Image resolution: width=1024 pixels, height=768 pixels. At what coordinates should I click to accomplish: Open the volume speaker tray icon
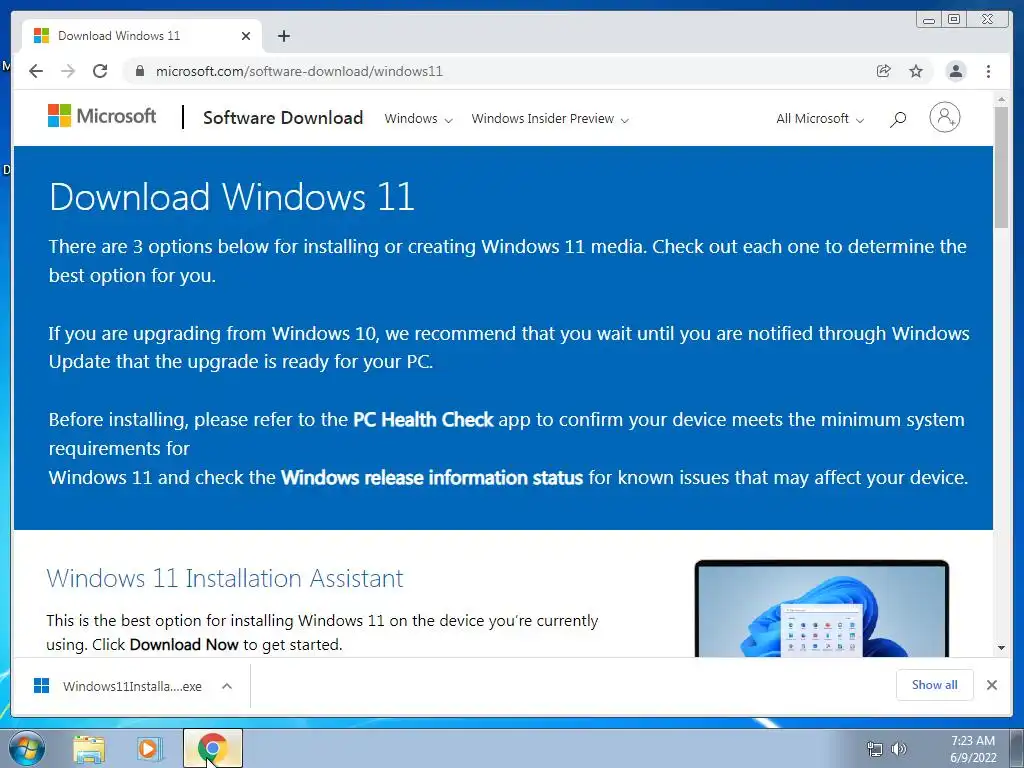point(899,750)
